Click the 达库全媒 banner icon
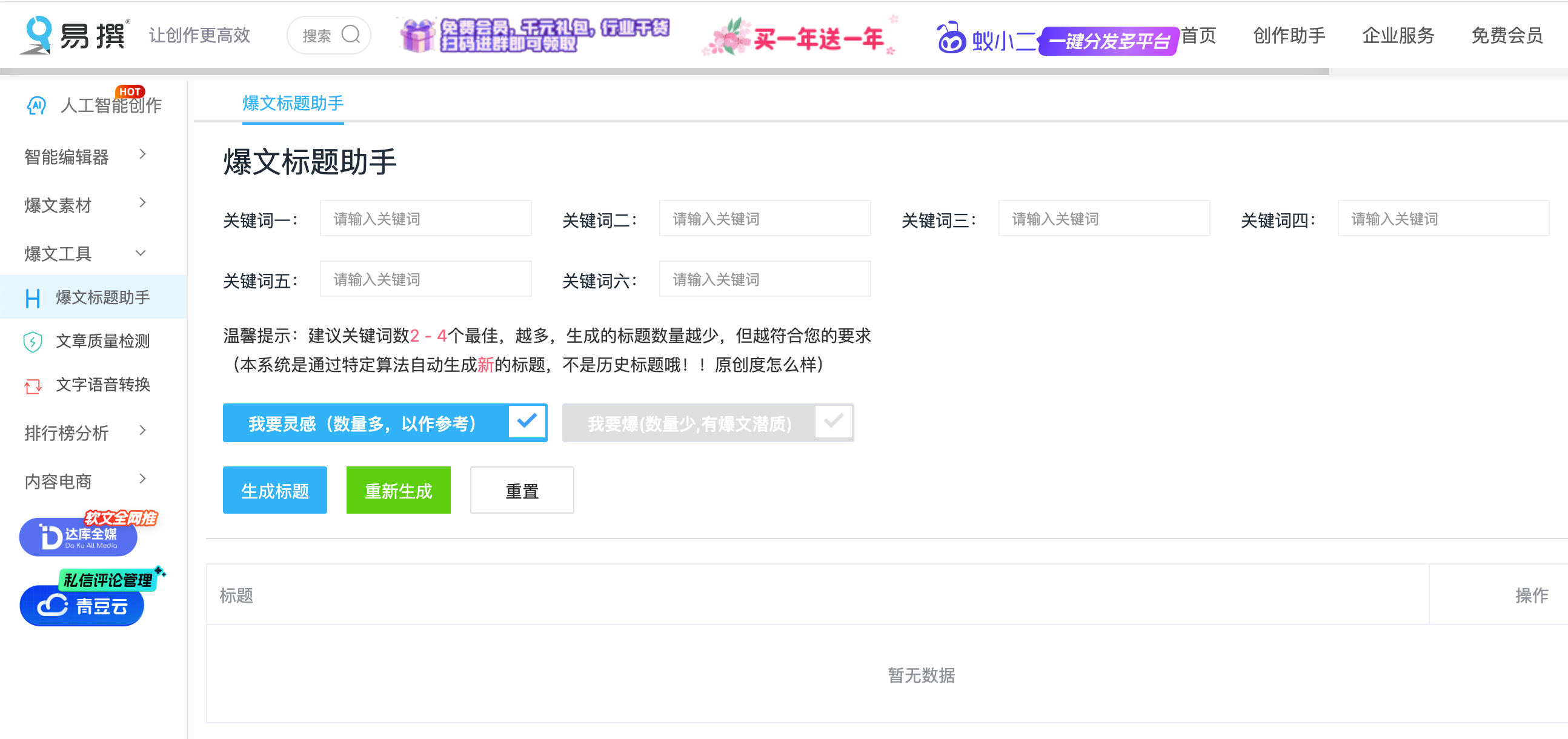Viewport: 1568px width, 739px height. click(x=79, y=536)
